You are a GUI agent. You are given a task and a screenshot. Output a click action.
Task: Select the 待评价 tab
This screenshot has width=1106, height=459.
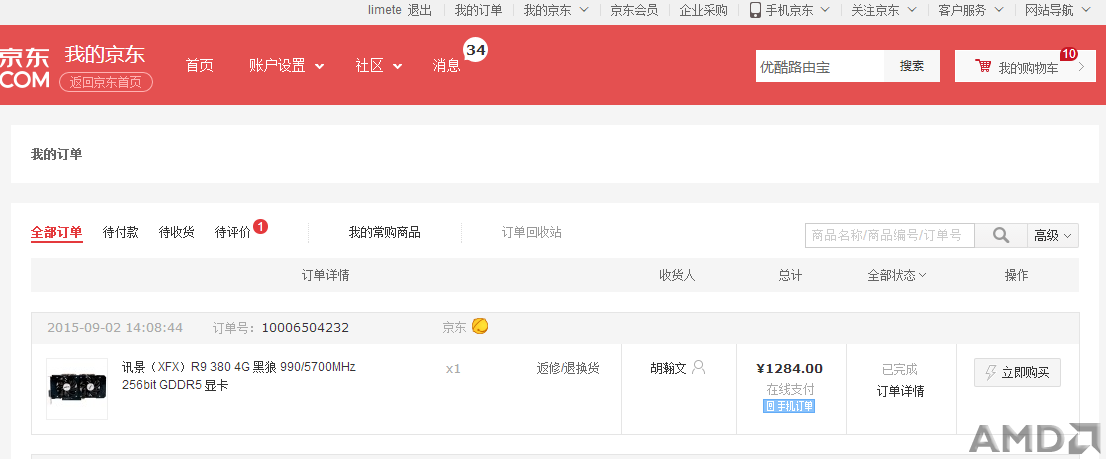click(x=233, y=233)
